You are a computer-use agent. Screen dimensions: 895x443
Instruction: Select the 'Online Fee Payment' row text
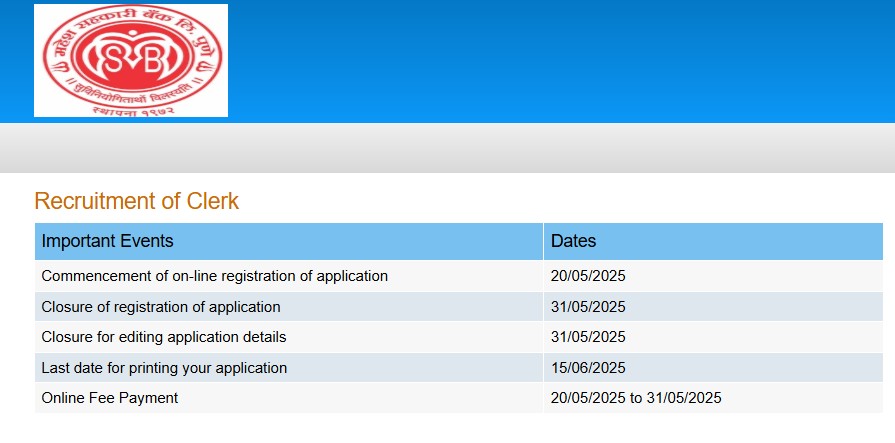tap(110, 398)
